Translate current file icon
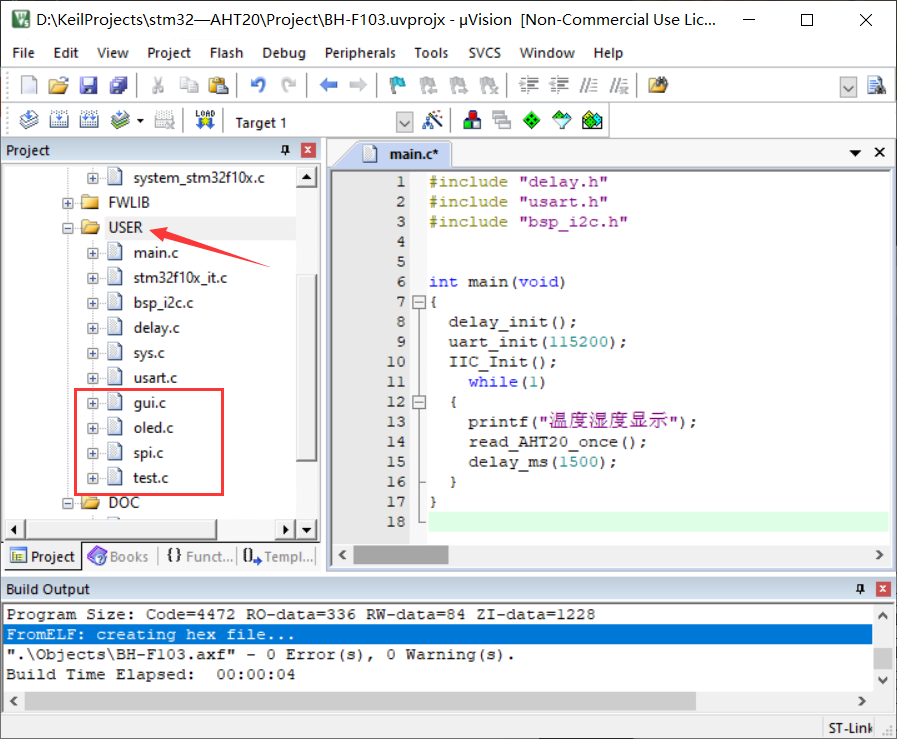 pos(29,120)
